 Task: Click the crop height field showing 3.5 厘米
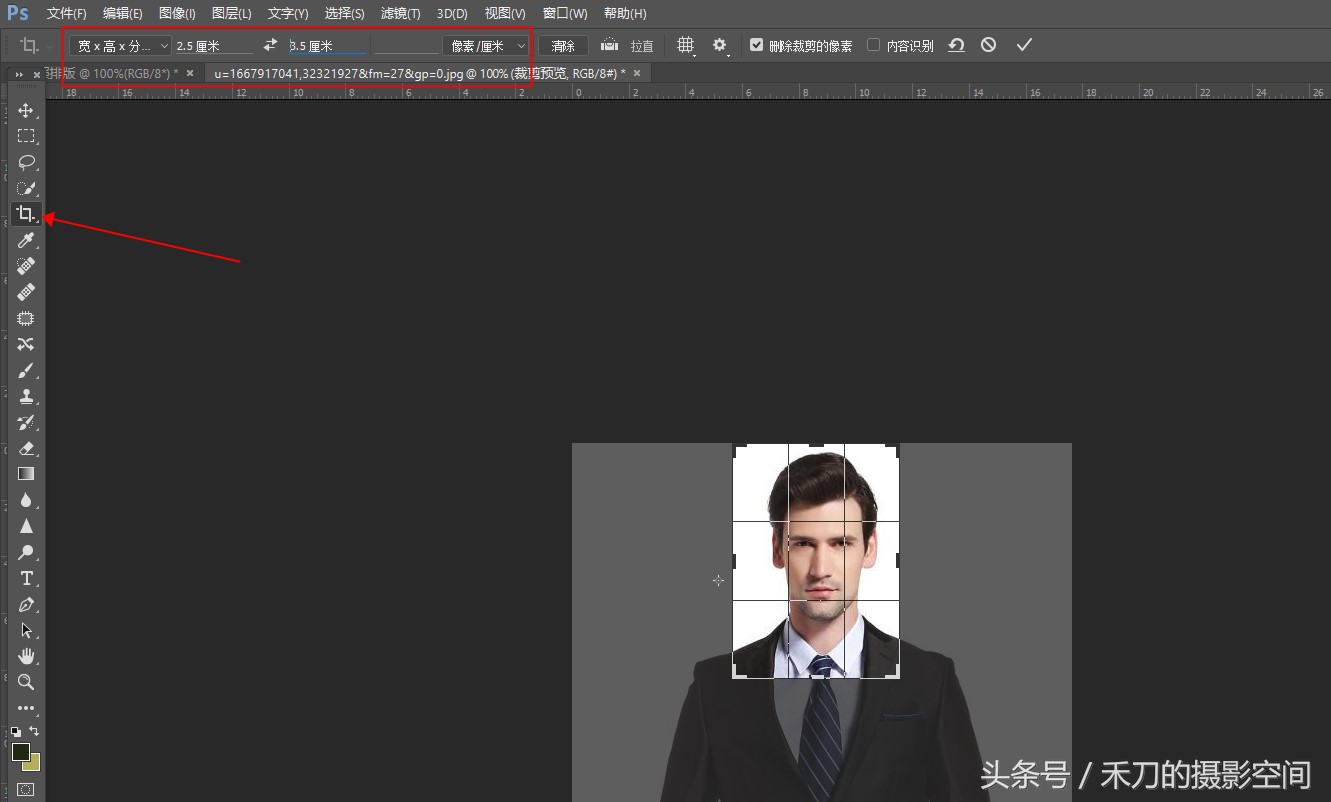pos(326,46)
